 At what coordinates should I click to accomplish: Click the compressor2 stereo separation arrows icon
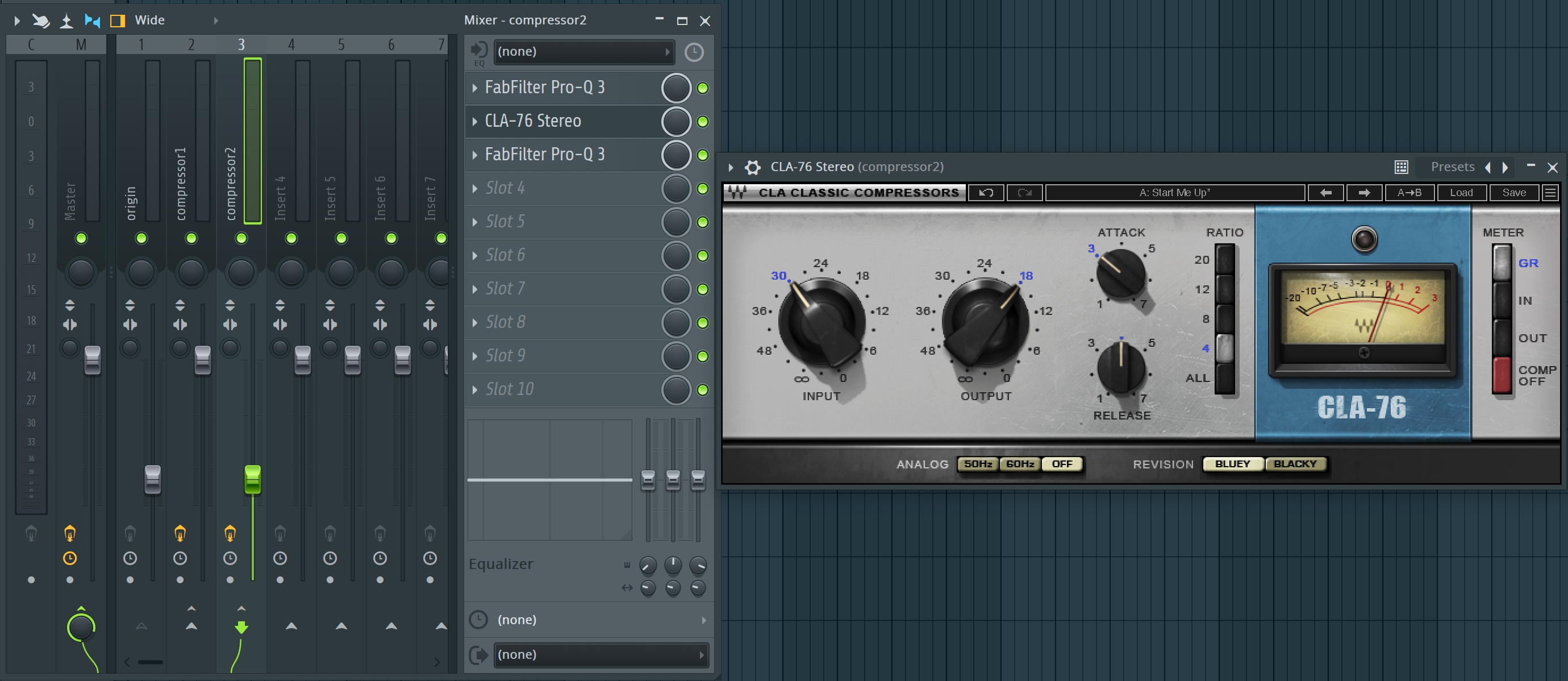point(230,325)
